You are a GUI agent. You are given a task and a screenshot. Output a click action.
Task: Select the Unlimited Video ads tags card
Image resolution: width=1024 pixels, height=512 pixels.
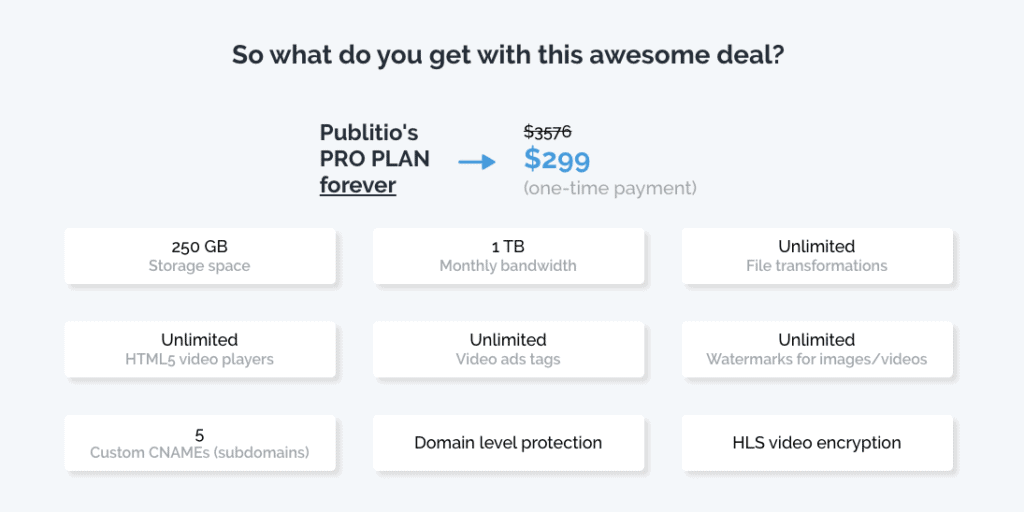pyautogui.click(x=509, y=349)
